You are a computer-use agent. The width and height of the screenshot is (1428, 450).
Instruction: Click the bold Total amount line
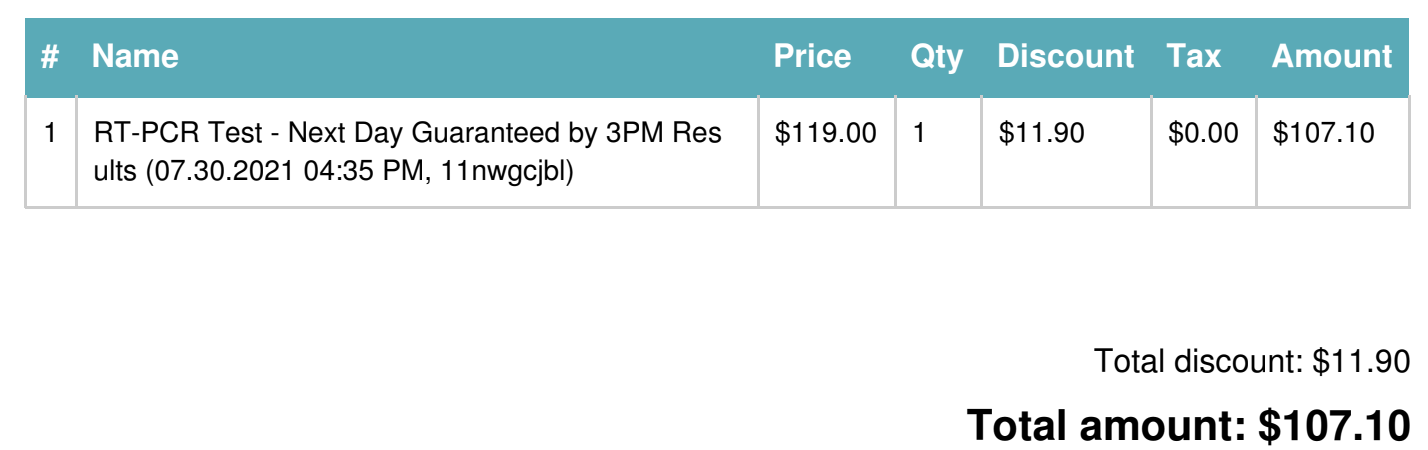[1189, 425]
